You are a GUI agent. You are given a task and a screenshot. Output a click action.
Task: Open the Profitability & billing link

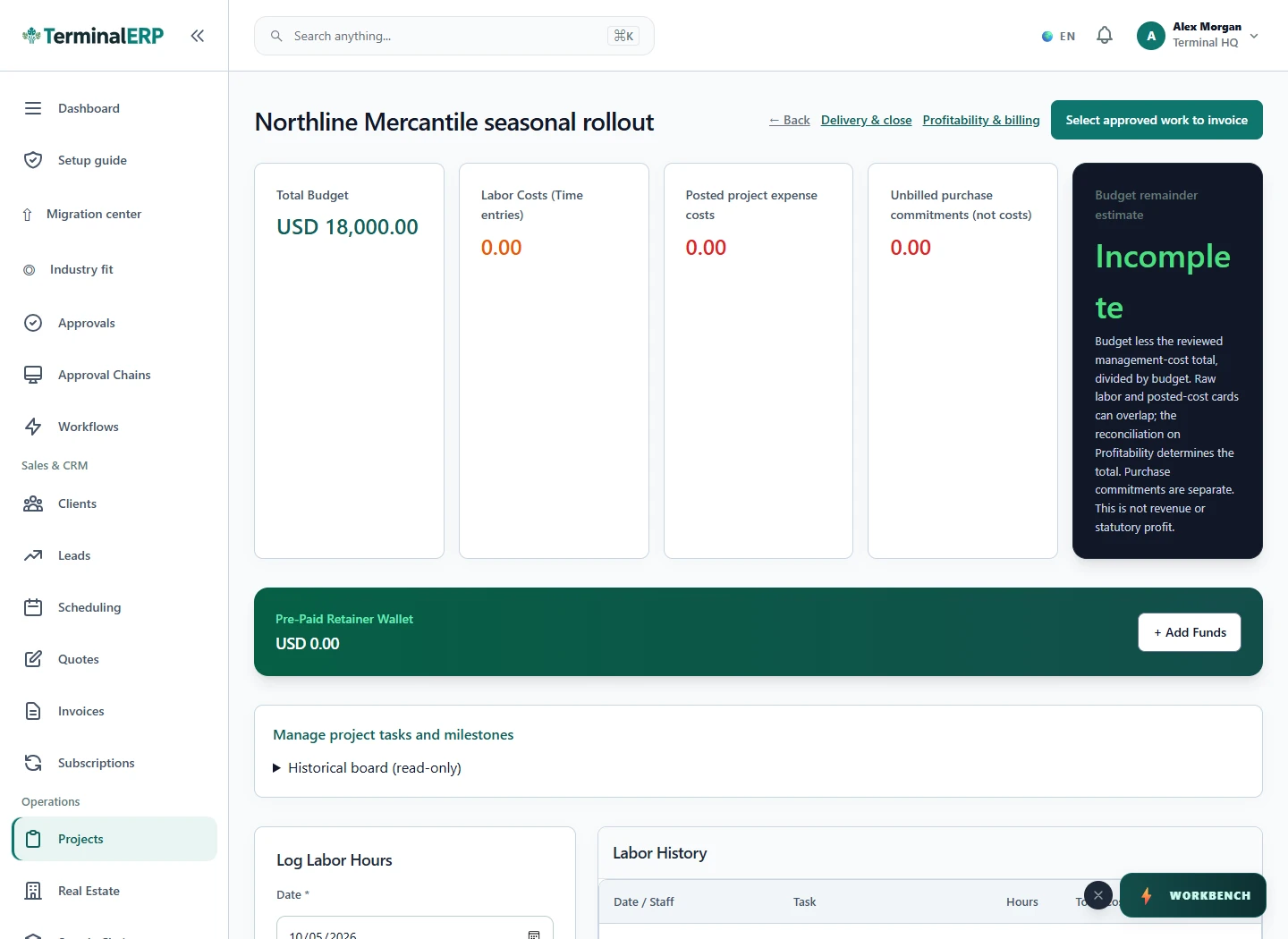981,120
